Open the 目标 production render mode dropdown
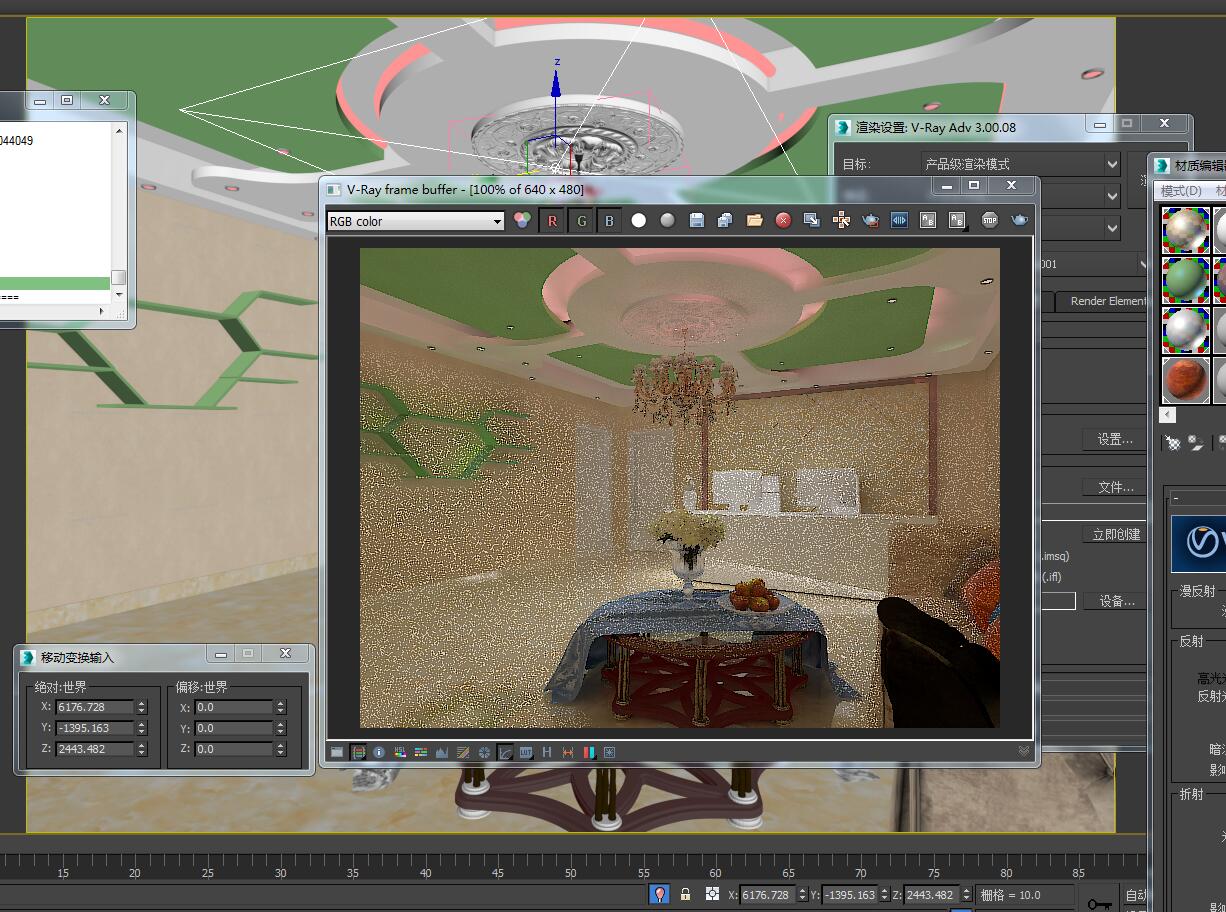 tap(1021, 164)
